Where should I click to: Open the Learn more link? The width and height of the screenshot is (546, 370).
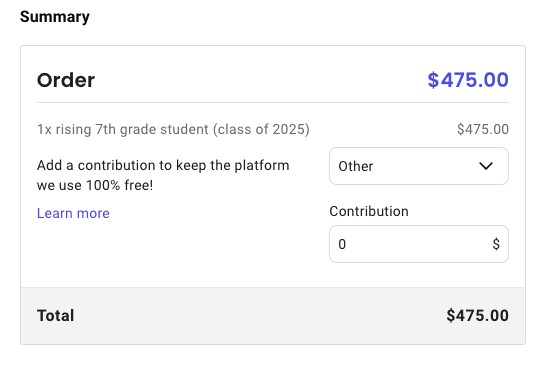coord(73,213)
